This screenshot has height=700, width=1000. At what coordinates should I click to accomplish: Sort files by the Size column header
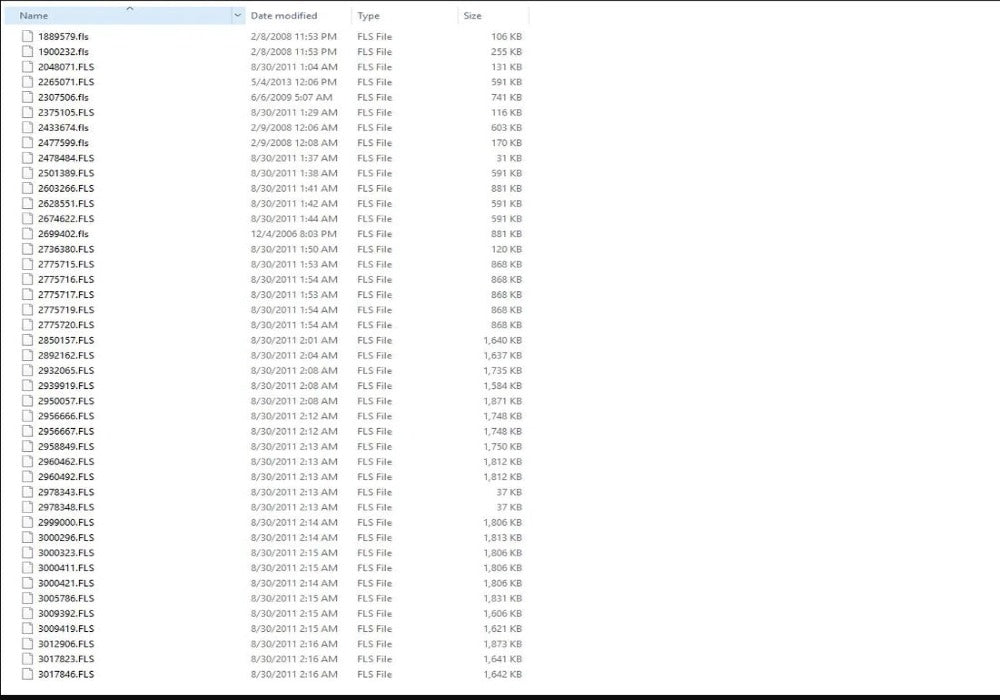click(473, 16)
